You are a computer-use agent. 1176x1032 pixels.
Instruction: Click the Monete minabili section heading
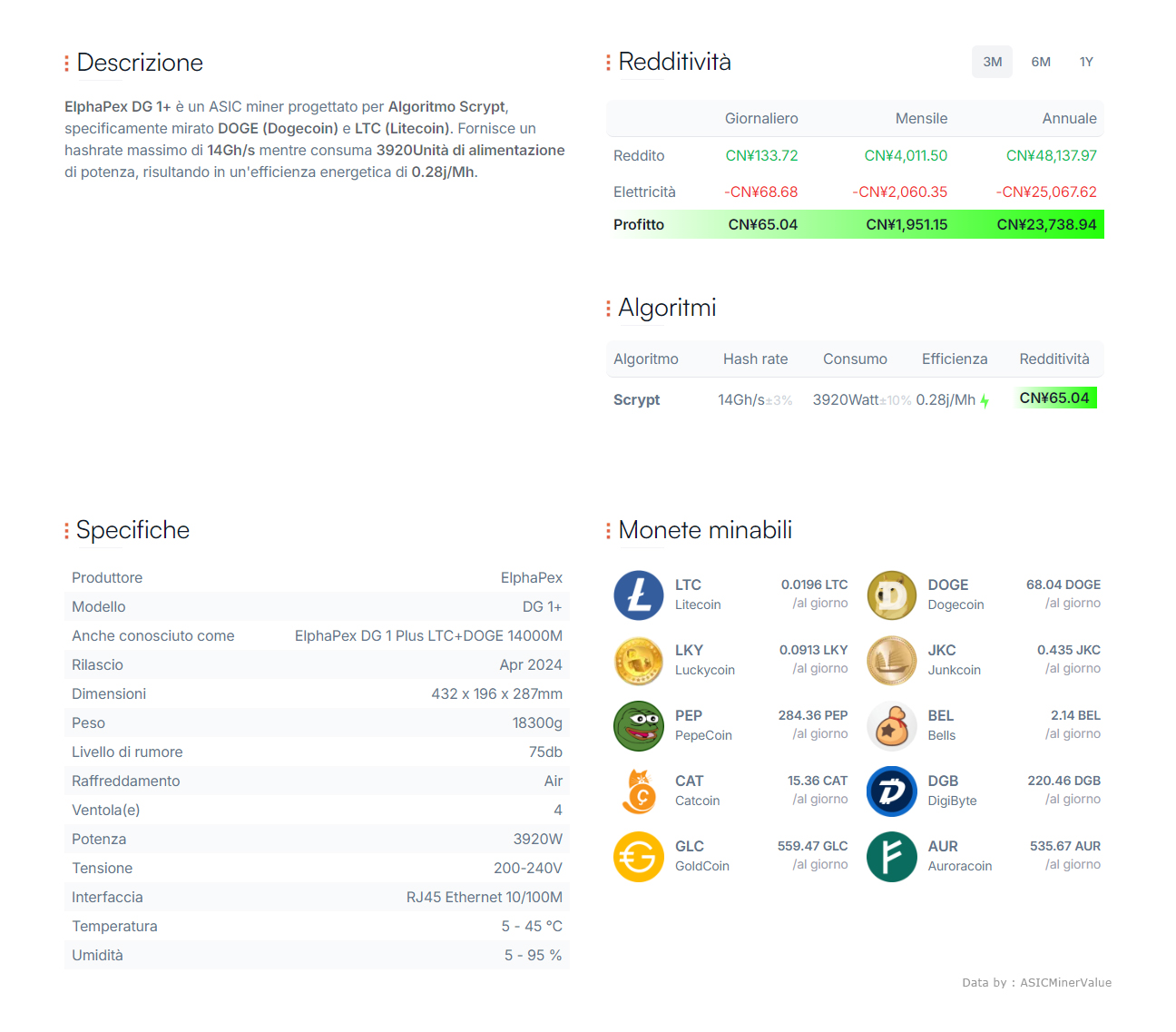click(705, 530)
